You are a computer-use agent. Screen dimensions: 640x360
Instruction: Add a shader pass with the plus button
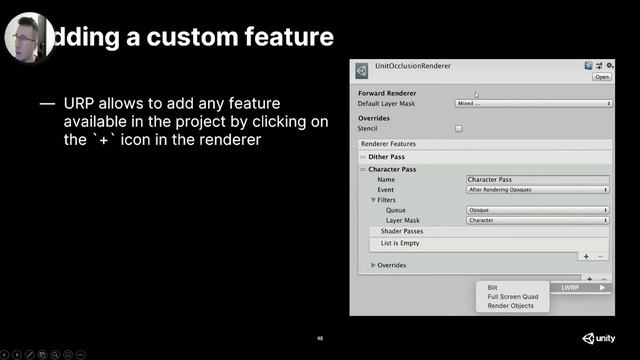click(x=586, y=256)
